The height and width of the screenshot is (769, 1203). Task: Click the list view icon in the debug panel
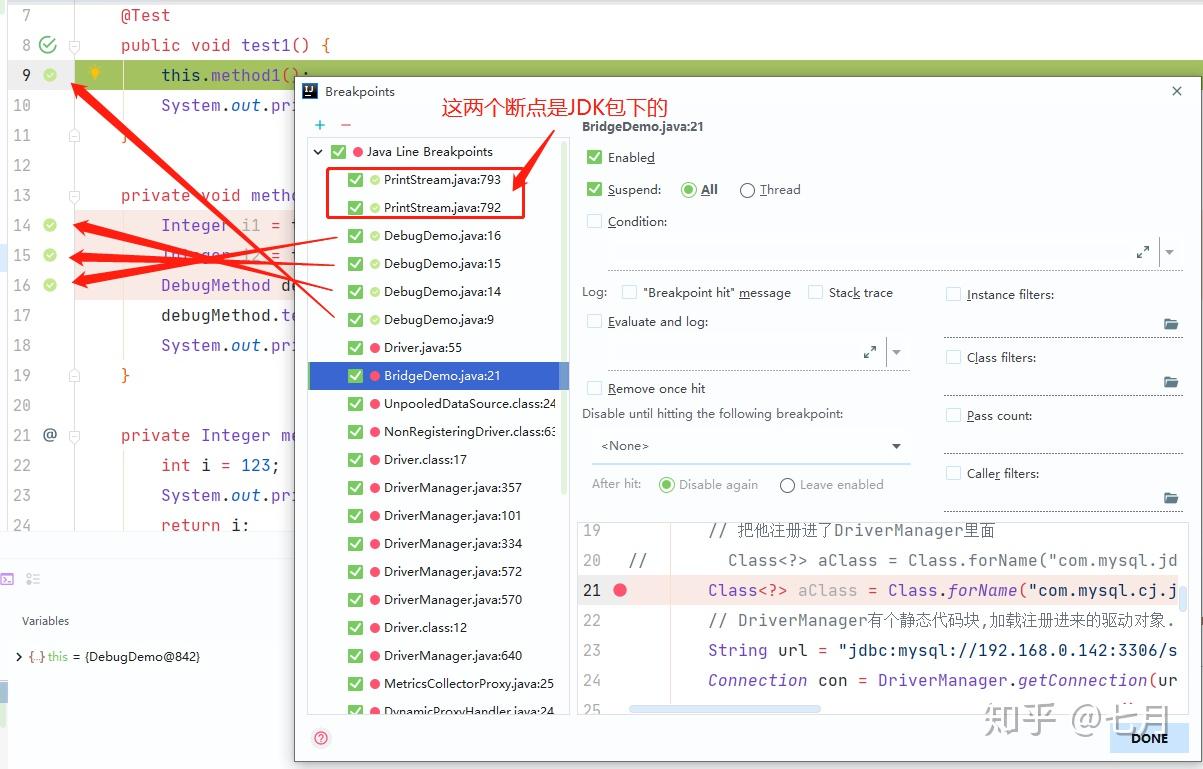[33, 579]
